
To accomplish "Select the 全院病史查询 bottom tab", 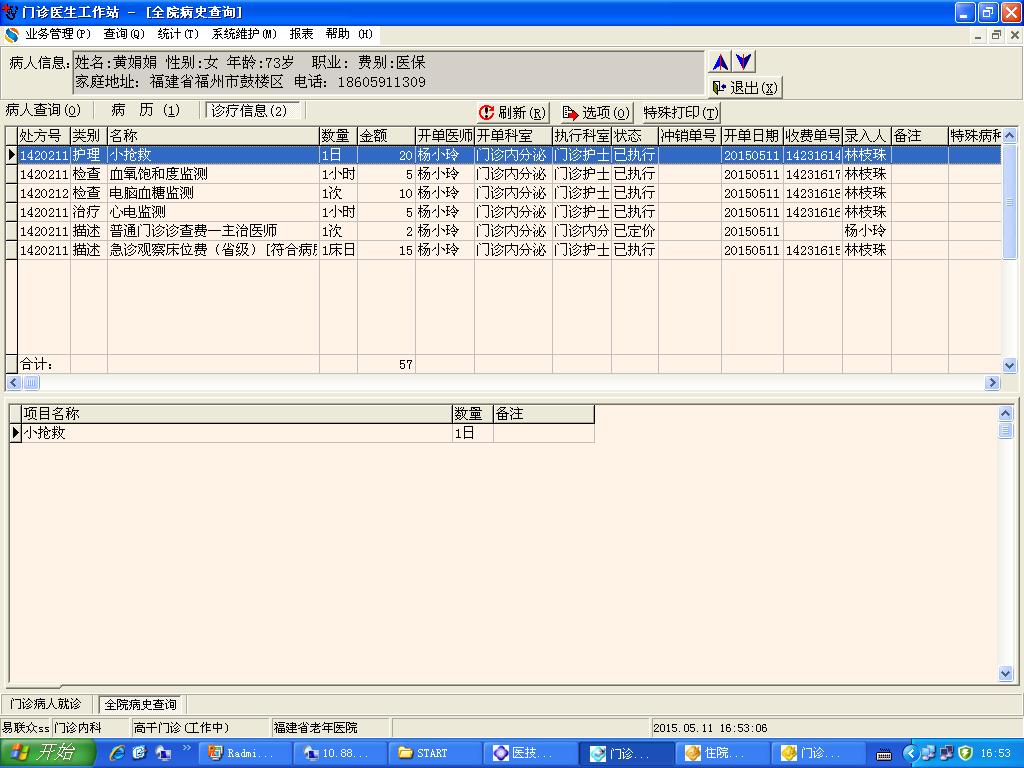I will pyautogui.click(x=140, y=705).
